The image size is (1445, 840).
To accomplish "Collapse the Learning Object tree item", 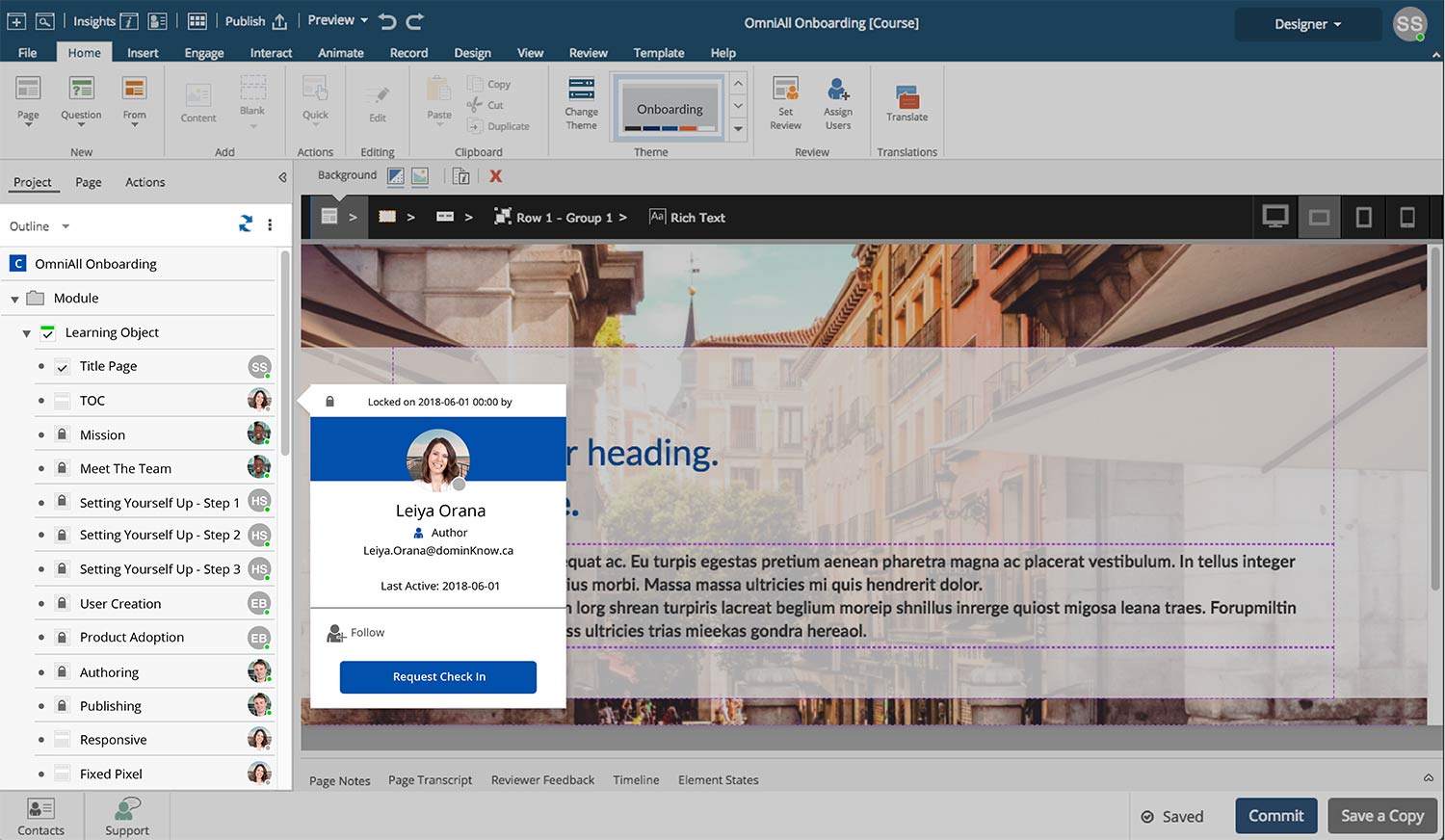I will tap(26, 332).
